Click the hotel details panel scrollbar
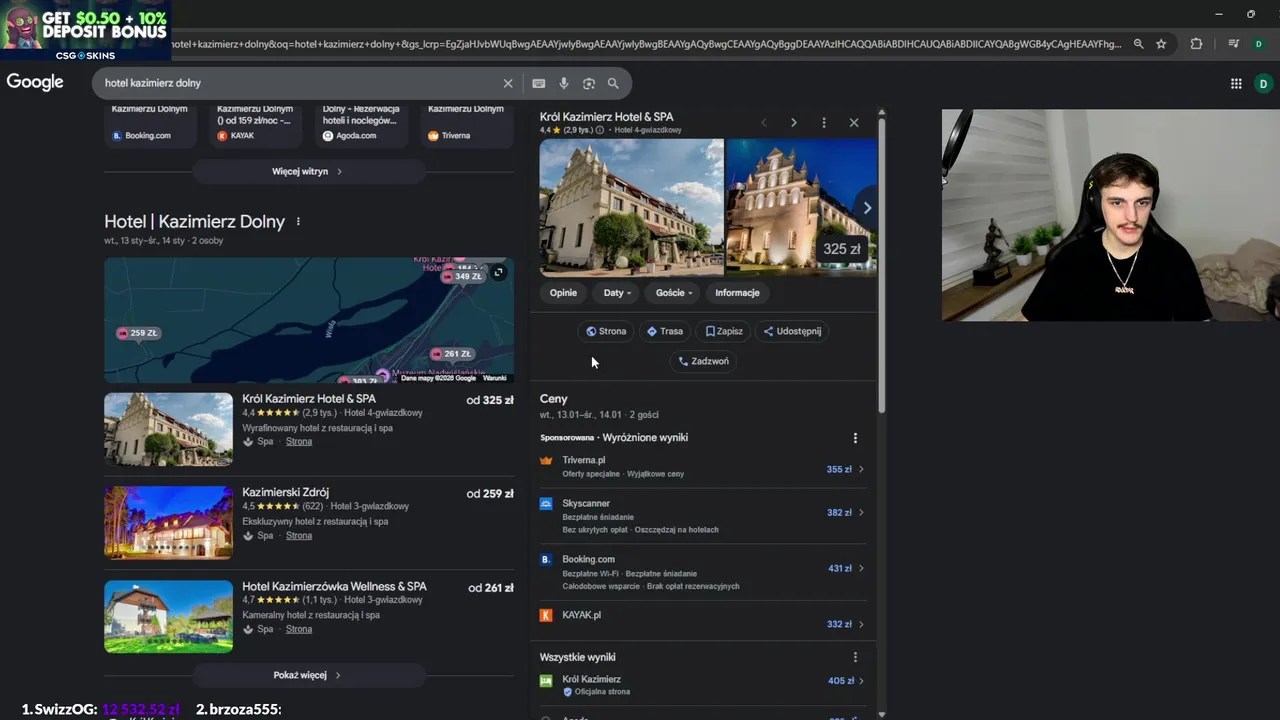The width and height of the screenshot is (1280, 720). [881, 265]
